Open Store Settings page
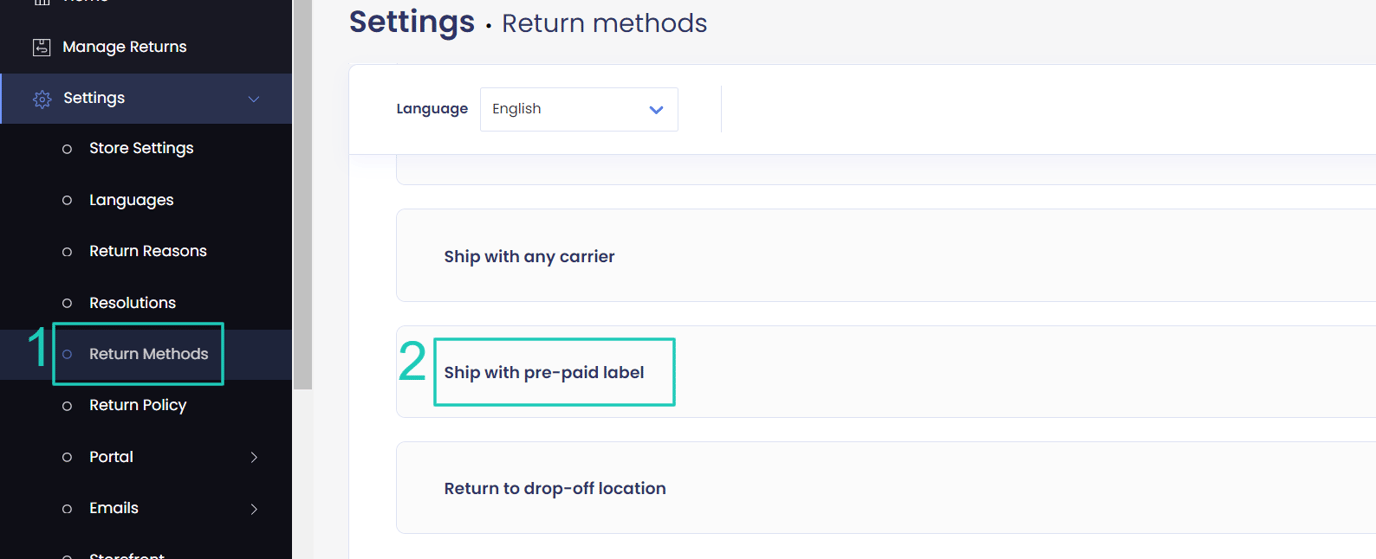The height and width of the screenshot is (559, 1376). pos(141,148)
